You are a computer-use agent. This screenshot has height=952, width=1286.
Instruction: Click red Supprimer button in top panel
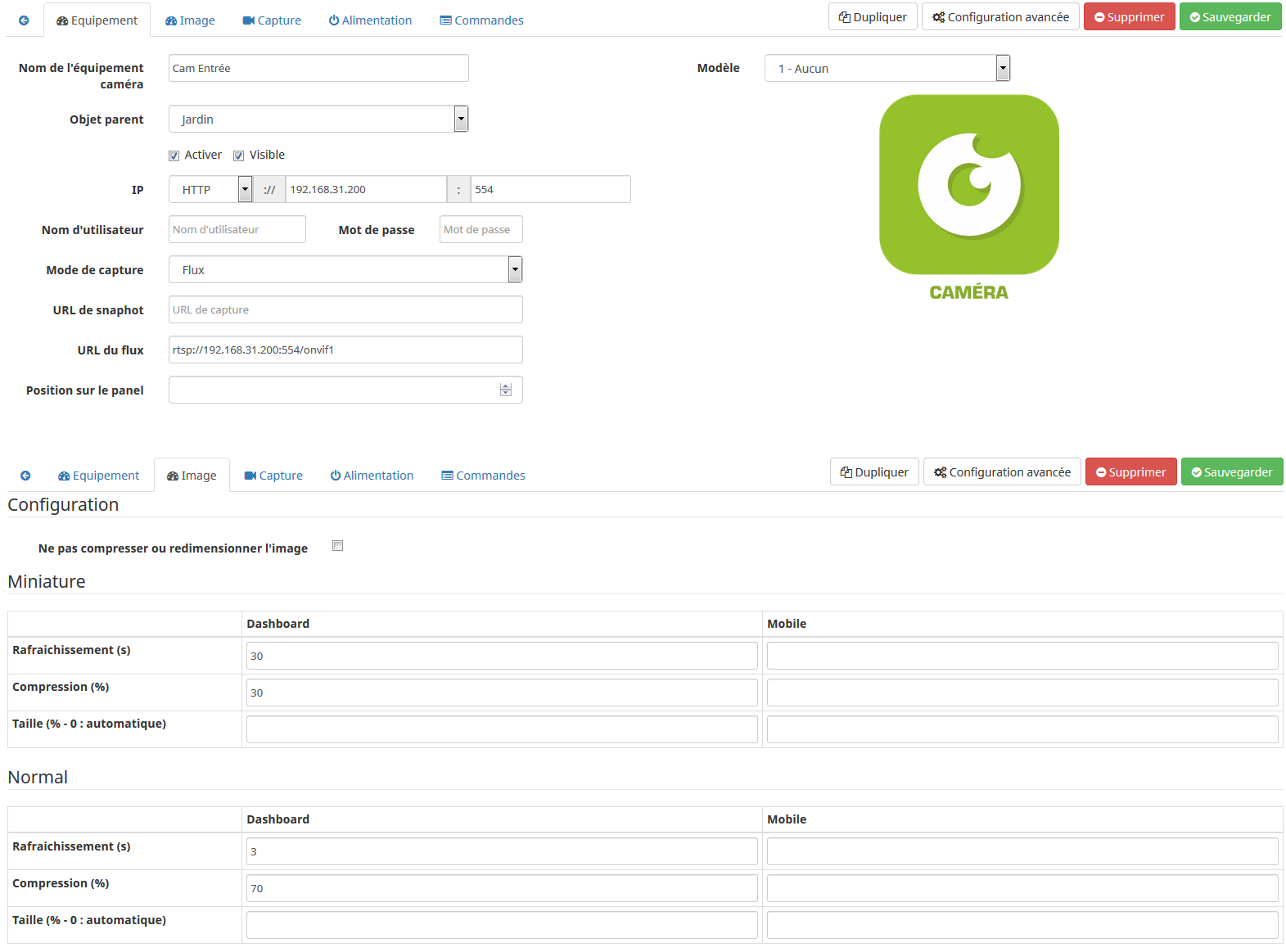[x=1130, y=17]
